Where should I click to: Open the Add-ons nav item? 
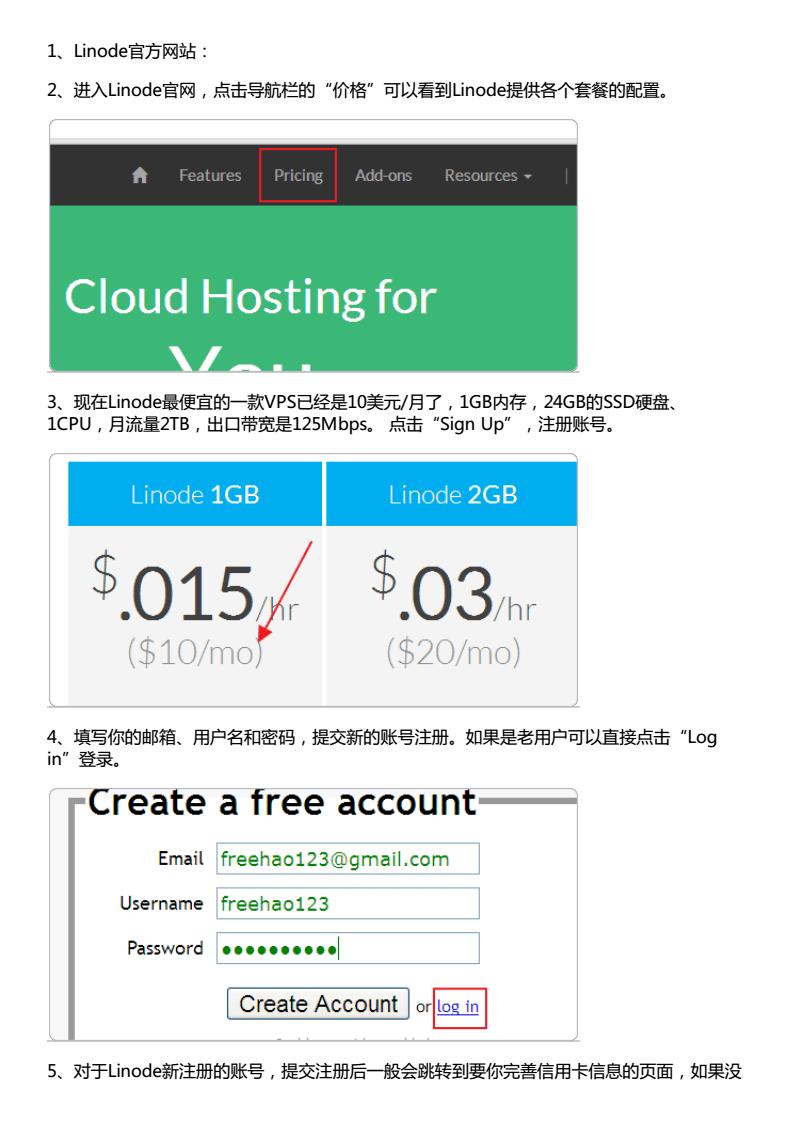(383, 175)
